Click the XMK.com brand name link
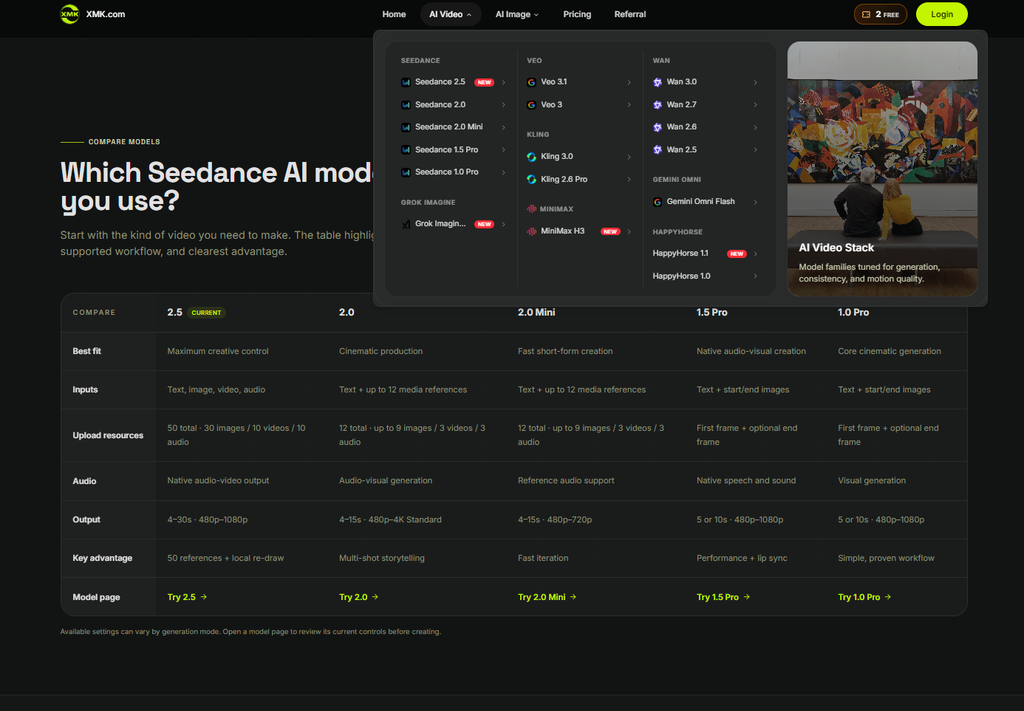The image size is (1024, 711). 105,14
